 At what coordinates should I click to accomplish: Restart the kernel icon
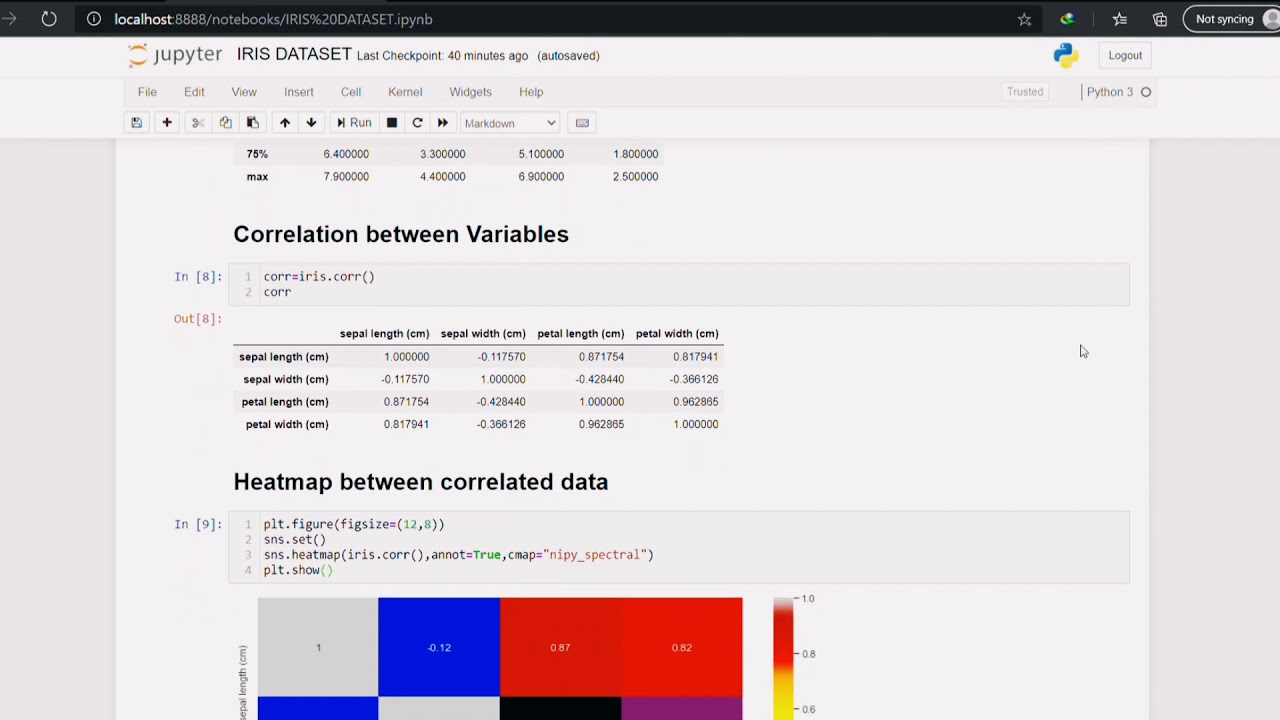point(417,123)
